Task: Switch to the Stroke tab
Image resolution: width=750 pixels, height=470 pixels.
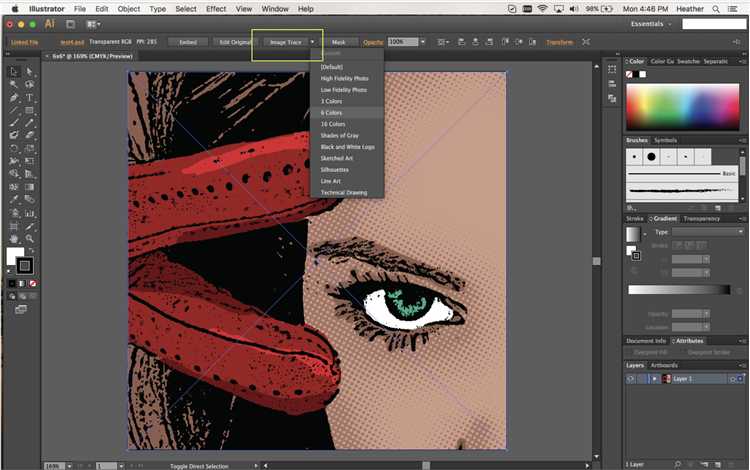Action: pos(635,219)
